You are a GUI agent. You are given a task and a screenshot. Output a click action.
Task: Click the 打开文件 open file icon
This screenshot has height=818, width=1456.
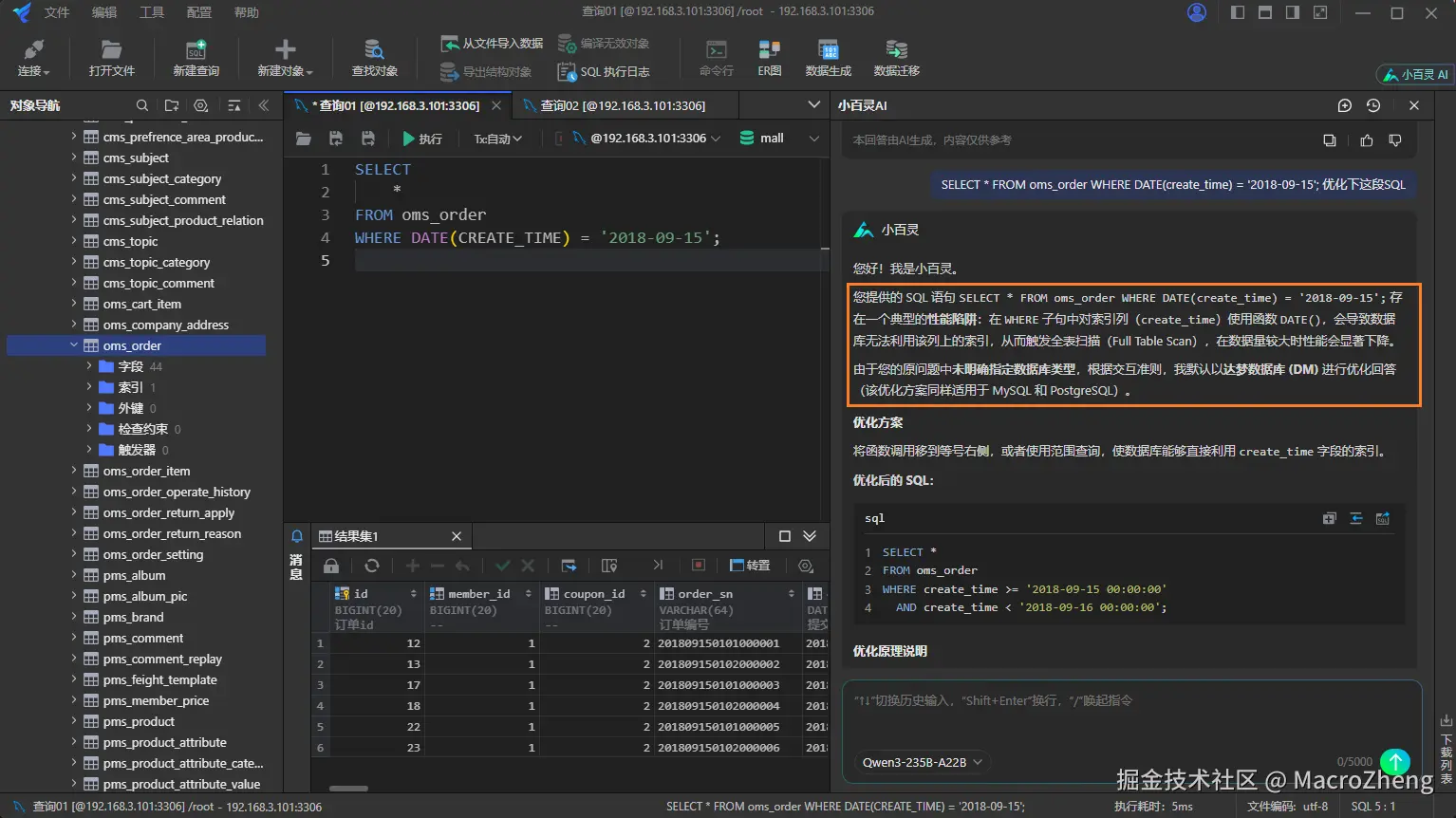point(111,49)
